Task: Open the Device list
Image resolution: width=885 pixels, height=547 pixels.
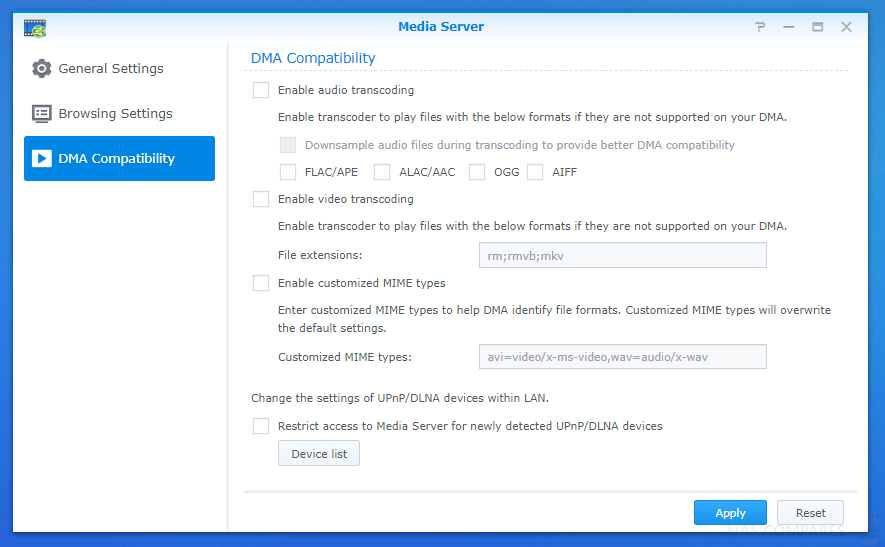Action: point(319,453)
